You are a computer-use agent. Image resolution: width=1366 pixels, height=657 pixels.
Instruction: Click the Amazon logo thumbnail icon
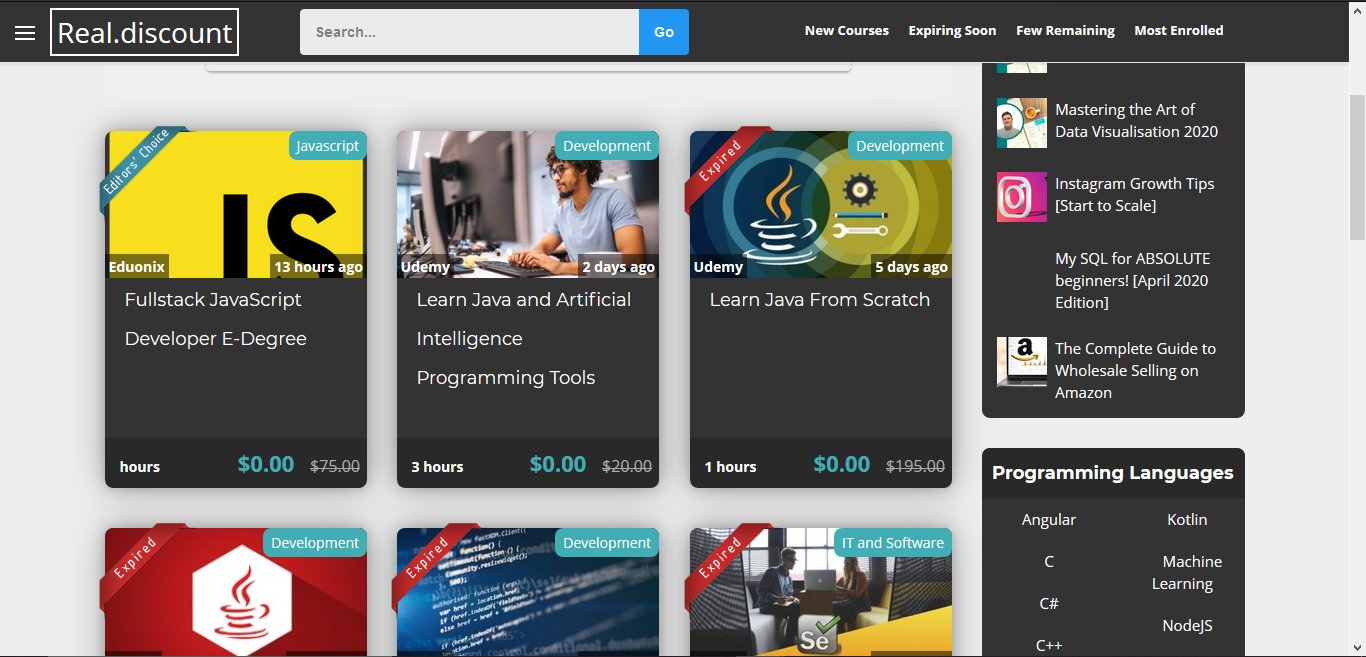pyautogui.click(x=1022, y=362)
